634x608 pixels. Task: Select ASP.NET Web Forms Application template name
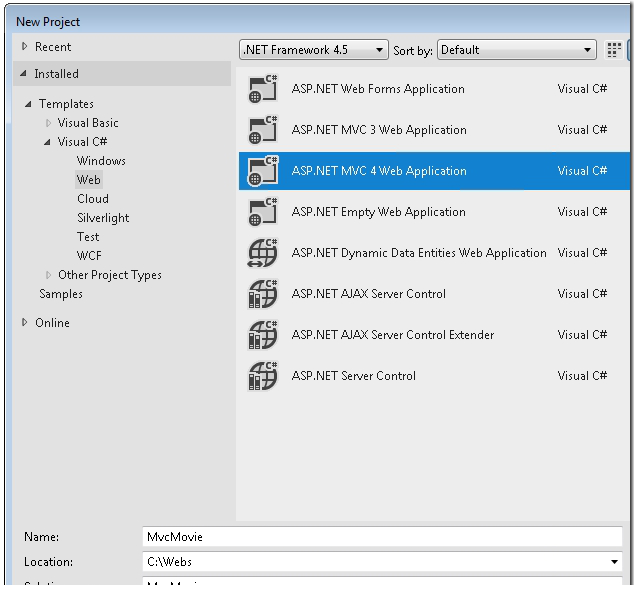click(378, 89)
